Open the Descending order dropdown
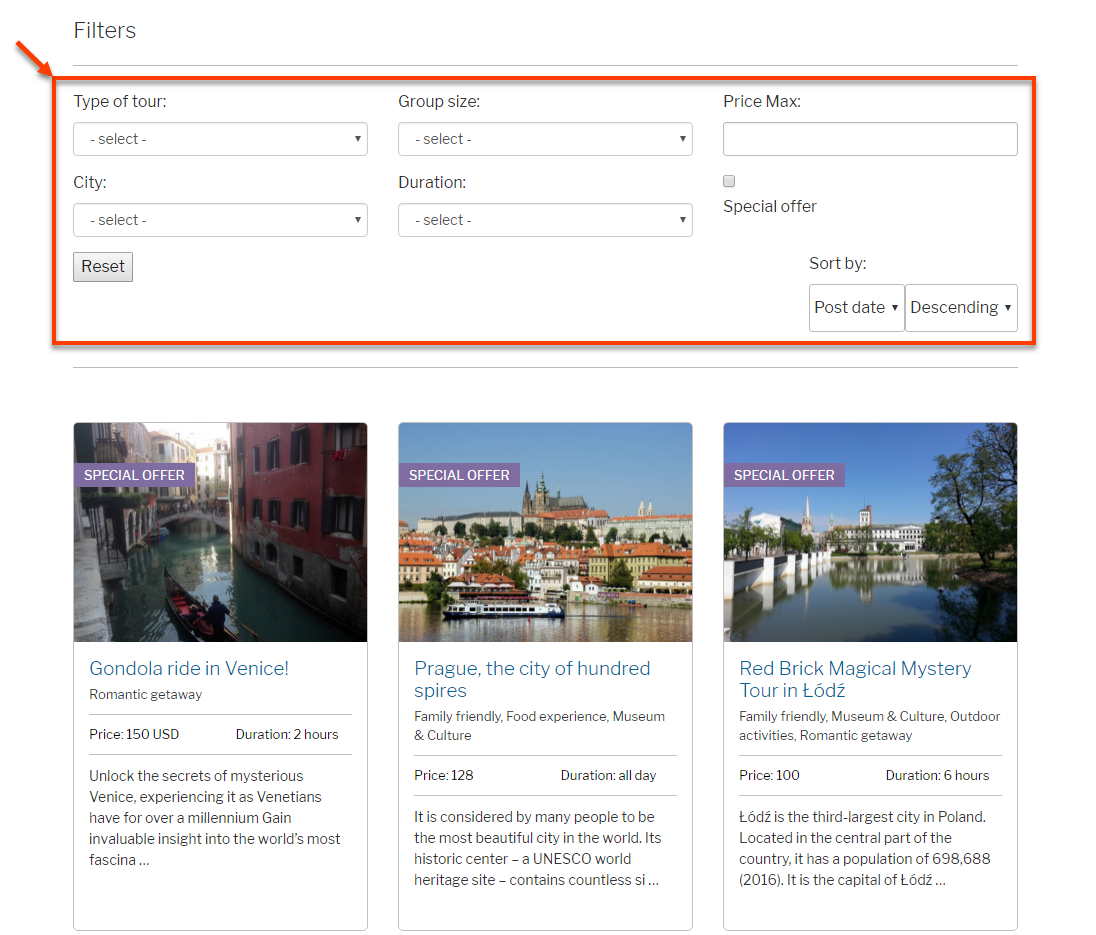The image size is (1096, 935). point(961,307)
